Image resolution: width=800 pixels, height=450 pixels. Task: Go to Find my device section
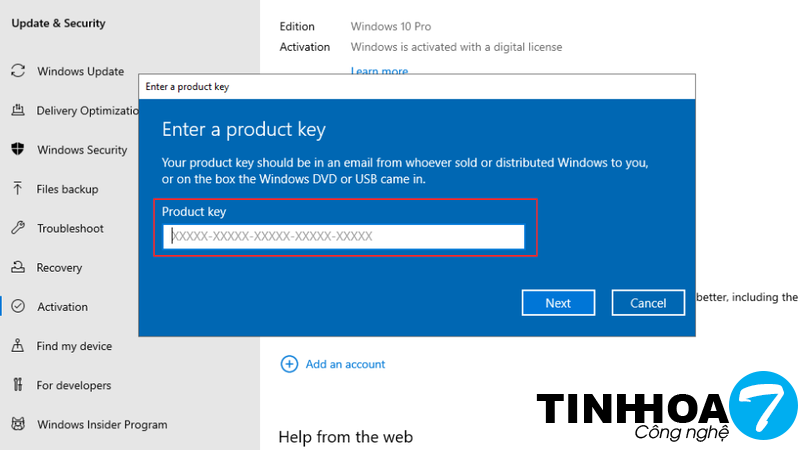click(74, 346)
